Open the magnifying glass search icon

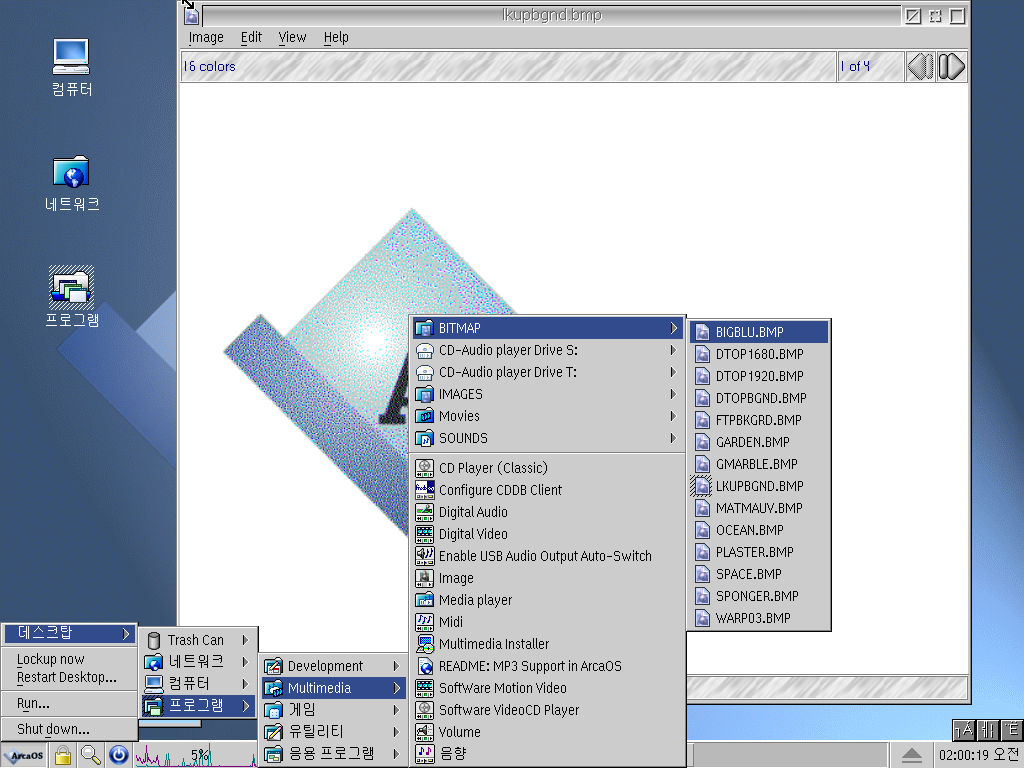90,756
